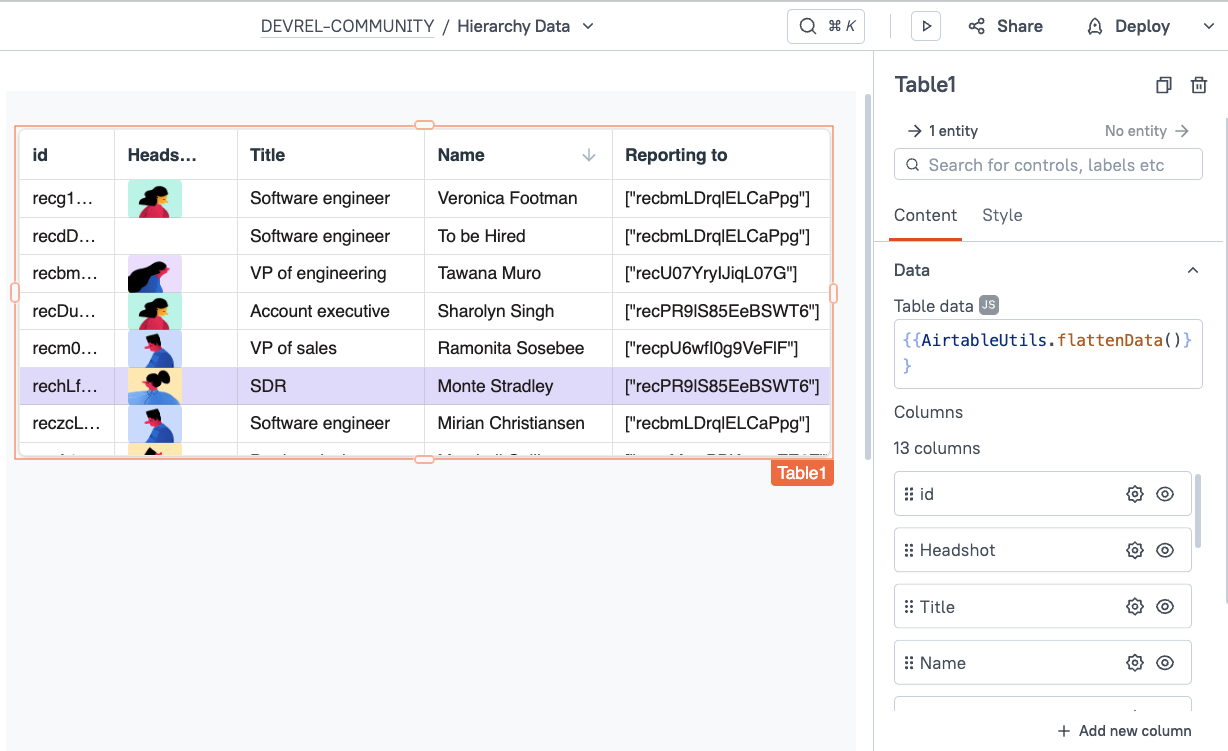Open the Hierarchy Data page dropdown

click(586, 26)
